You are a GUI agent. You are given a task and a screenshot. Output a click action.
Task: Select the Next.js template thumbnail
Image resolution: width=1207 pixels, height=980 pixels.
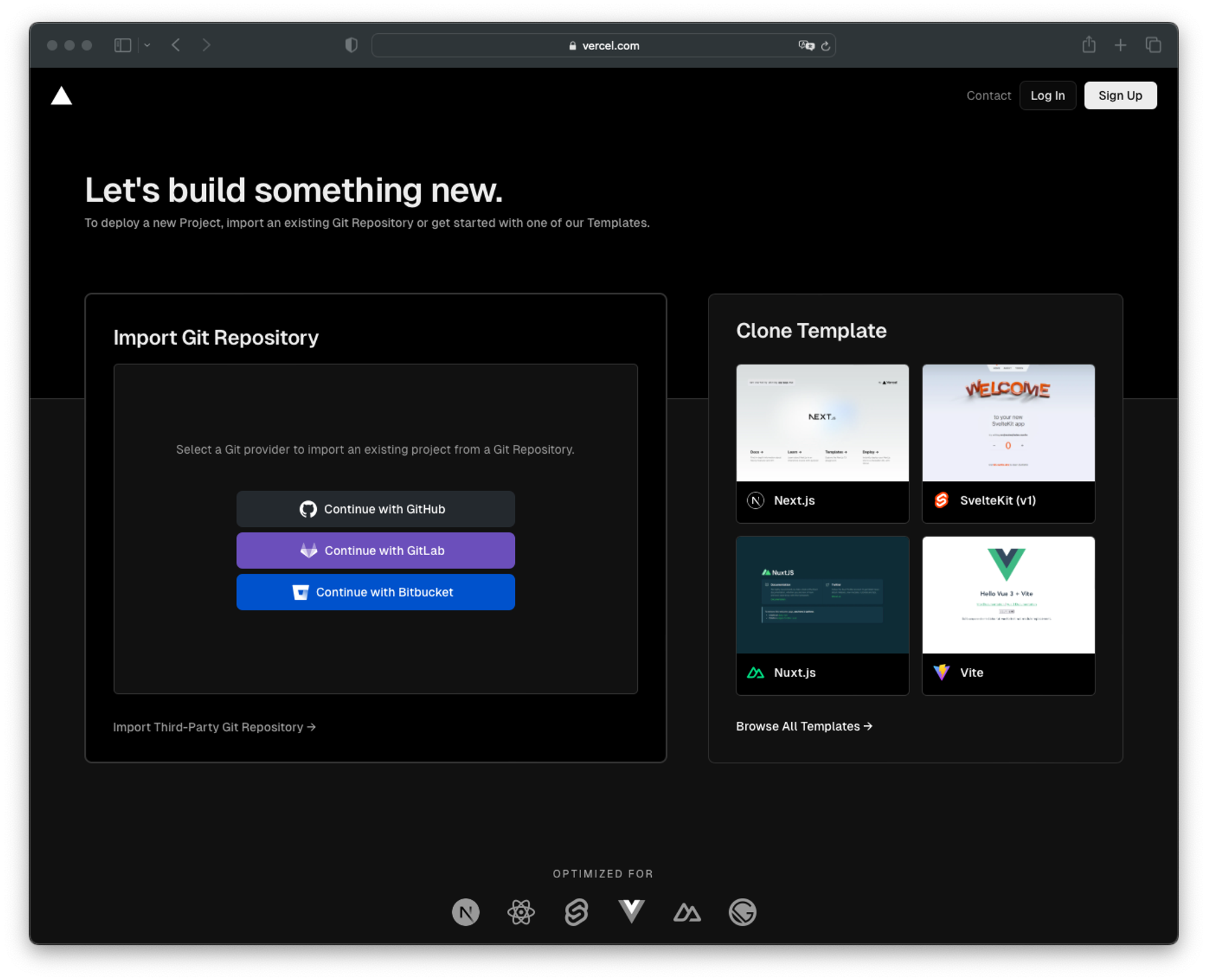(x=823, y=422)
